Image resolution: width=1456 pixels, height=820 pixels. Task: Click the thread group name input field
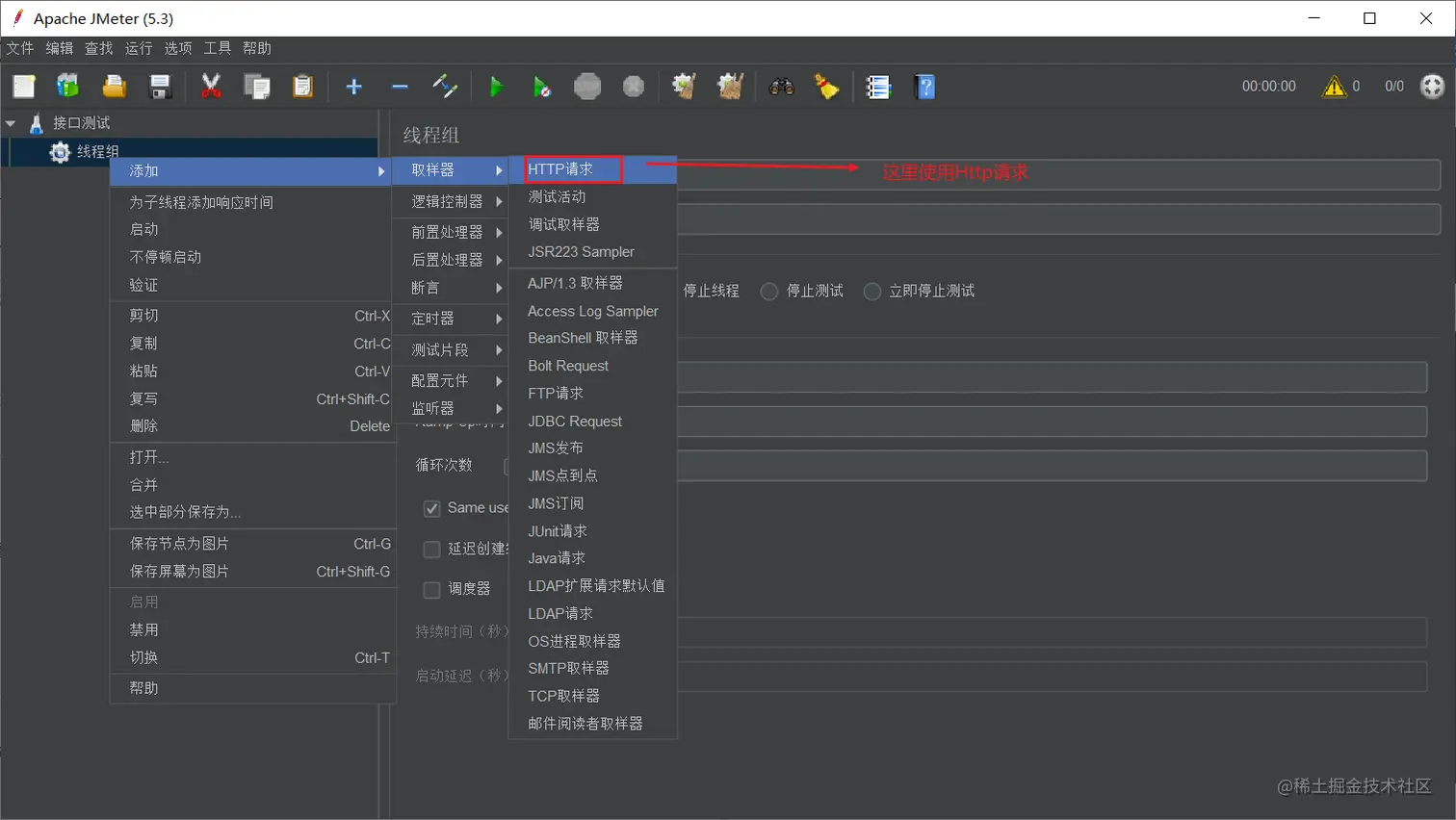click(x=1059, y=174)
